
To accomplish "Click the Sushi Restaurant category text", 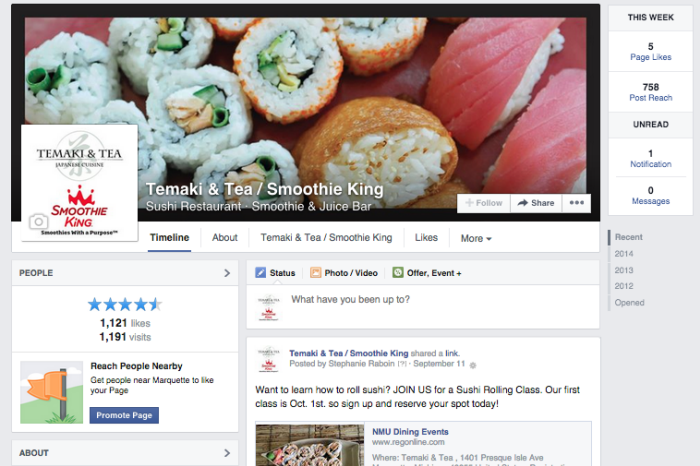I will click(193, 206).
